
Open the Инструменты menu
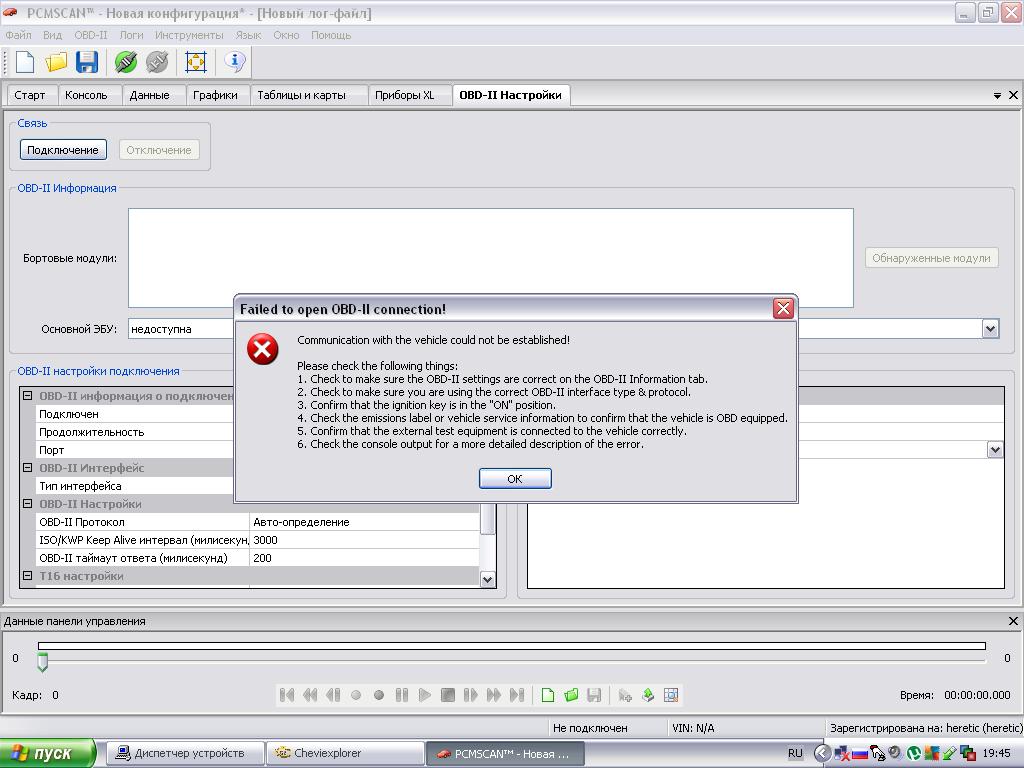point(189,35)
